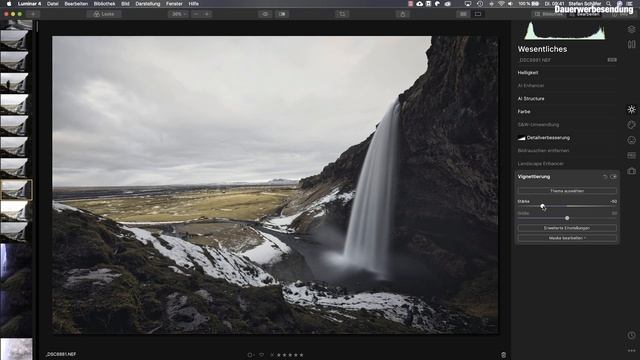This screenshot has width=640, height=360.
Task: Toggle the Vignettierung on/off switch
Action: click(x=613, y=177)
